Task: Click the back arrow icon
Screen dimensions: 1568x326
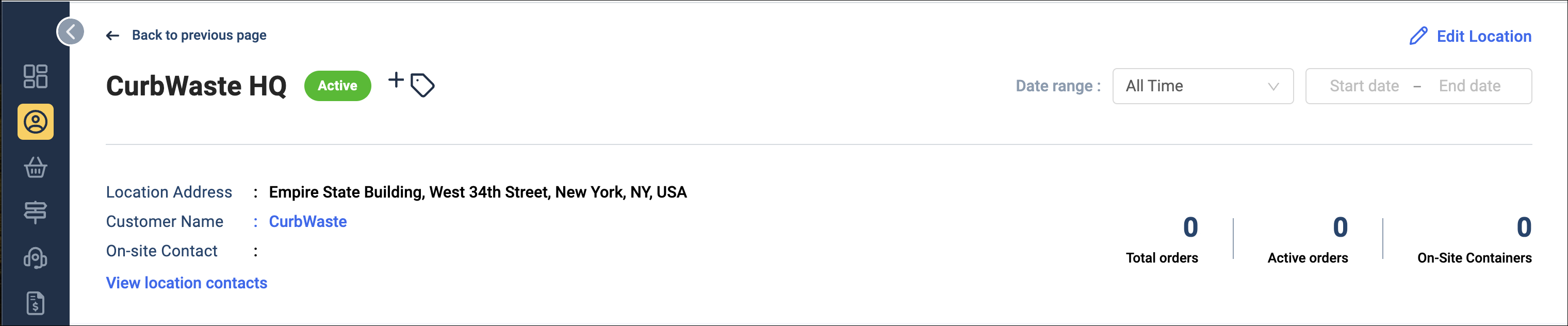Action: pyautogui.click(x=112, y=36)
